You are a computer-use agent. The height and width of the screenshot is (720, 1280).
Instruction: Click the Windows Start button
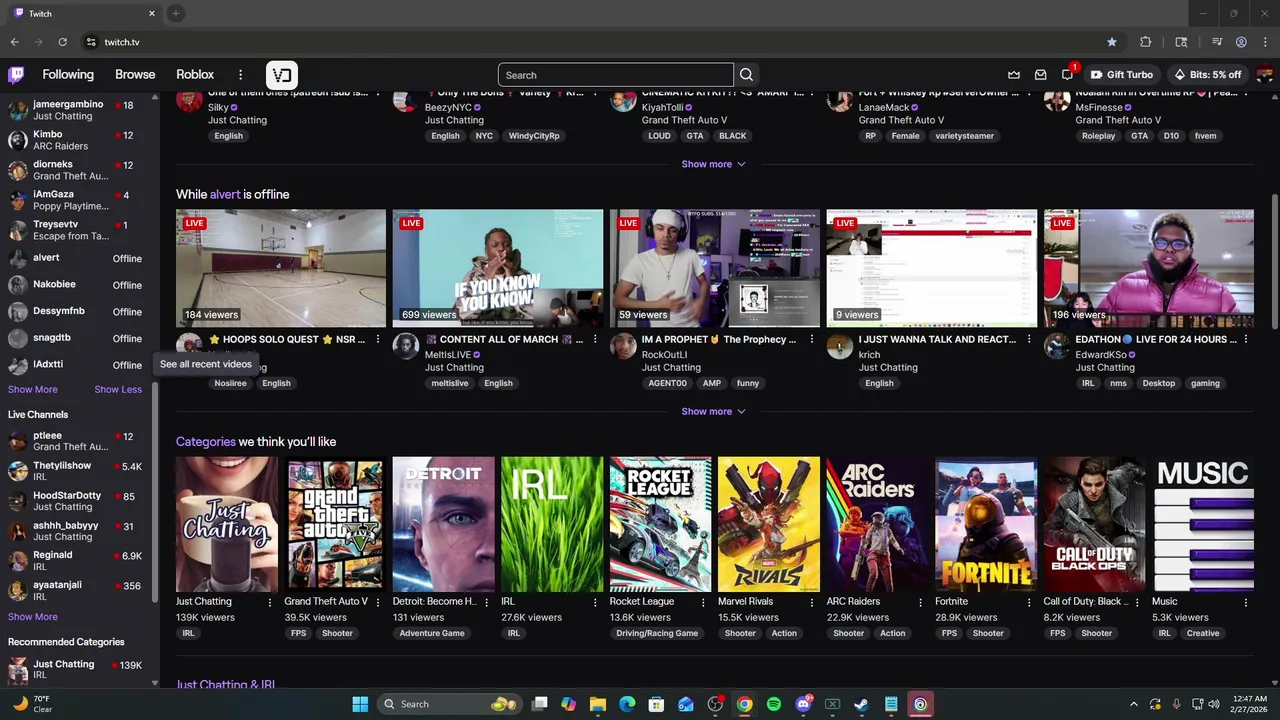click(x=360, y=704)
